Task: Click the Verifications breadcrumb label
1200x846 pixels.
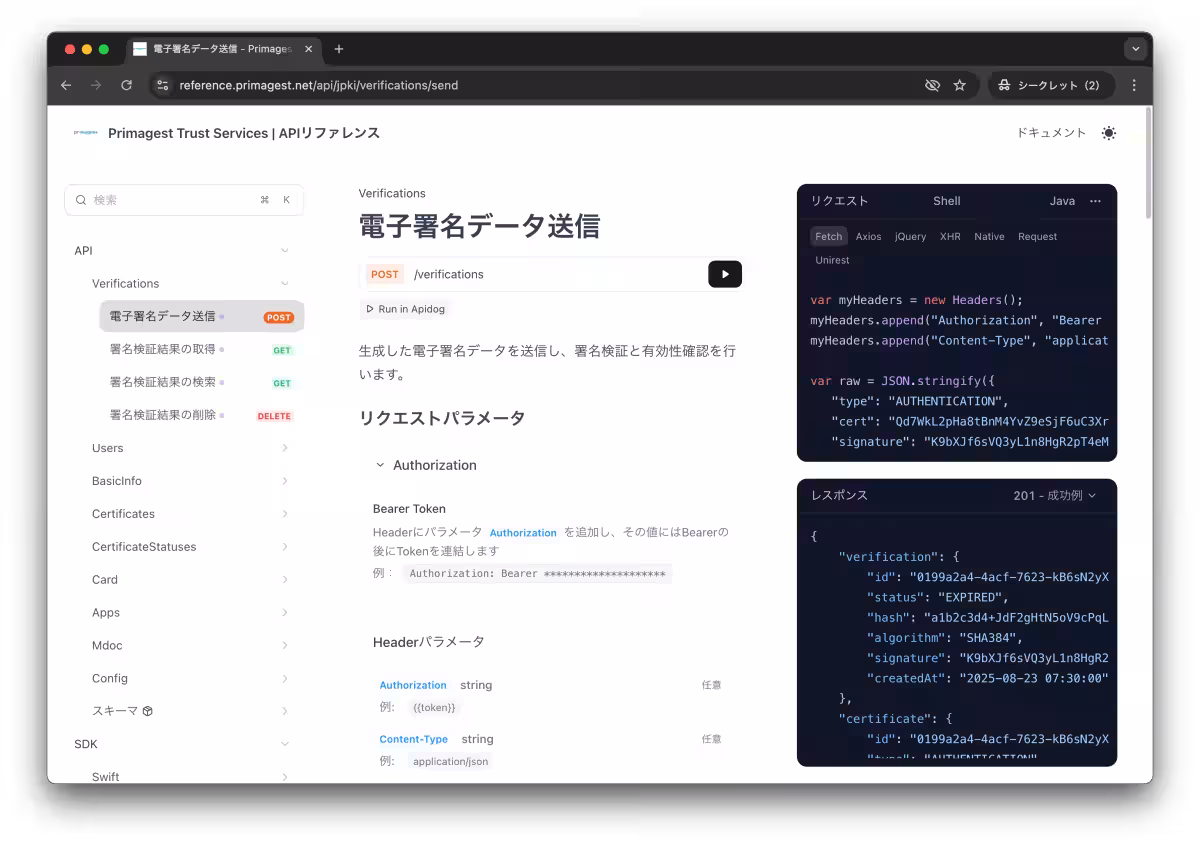Action: (392, 193)
